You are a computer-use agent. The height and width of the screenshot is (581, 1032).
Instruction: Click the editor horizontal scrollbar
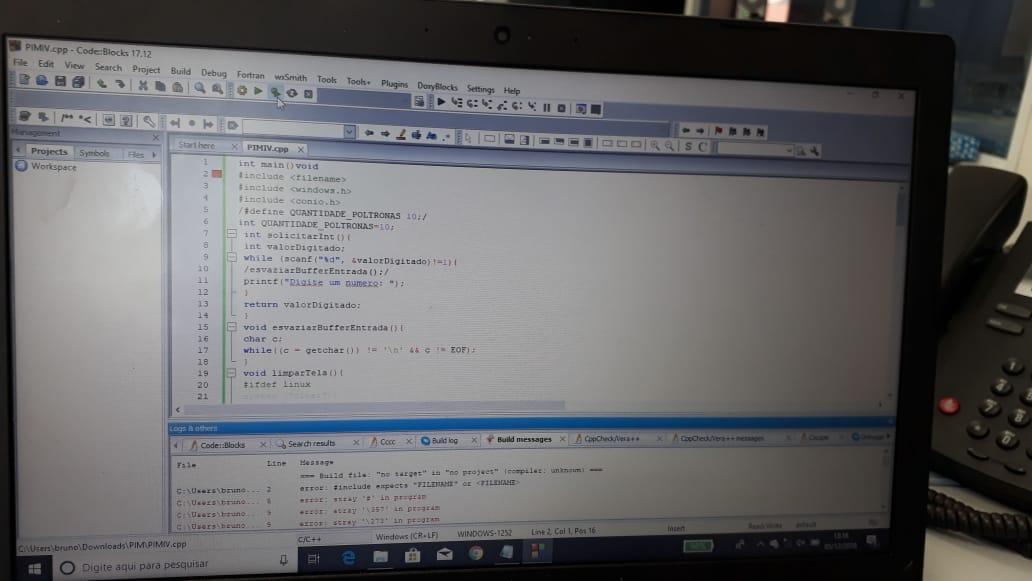(x=372, y=407)
